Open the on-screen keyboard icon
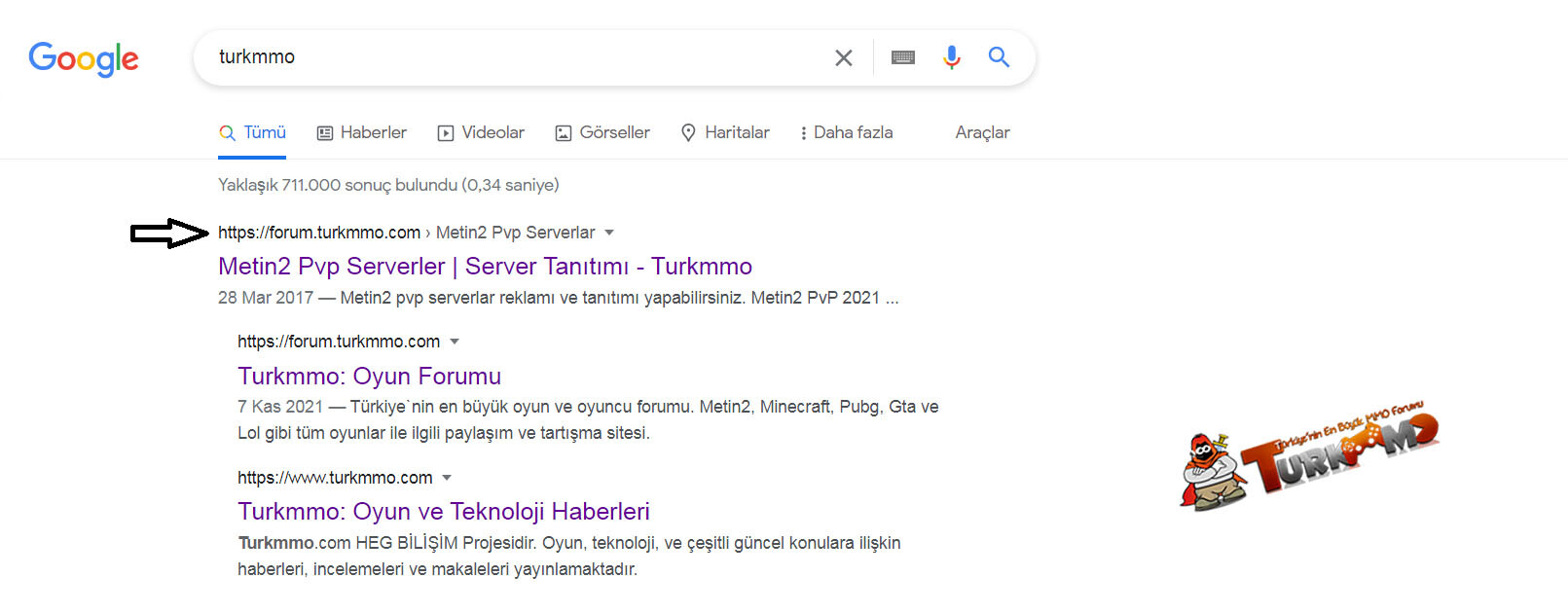 point(902,57)
